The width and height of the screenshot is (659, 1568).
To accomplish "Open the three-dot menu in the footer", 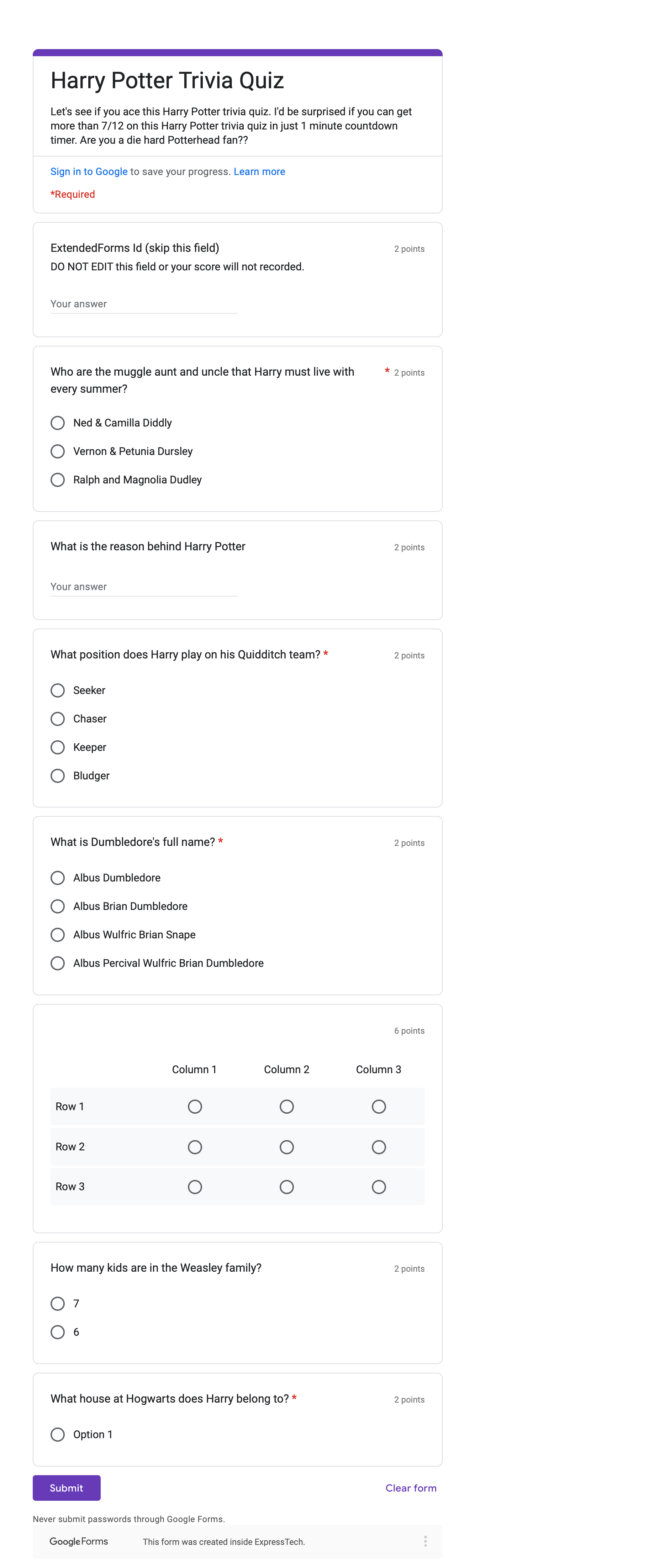I will click(425, 1541).
